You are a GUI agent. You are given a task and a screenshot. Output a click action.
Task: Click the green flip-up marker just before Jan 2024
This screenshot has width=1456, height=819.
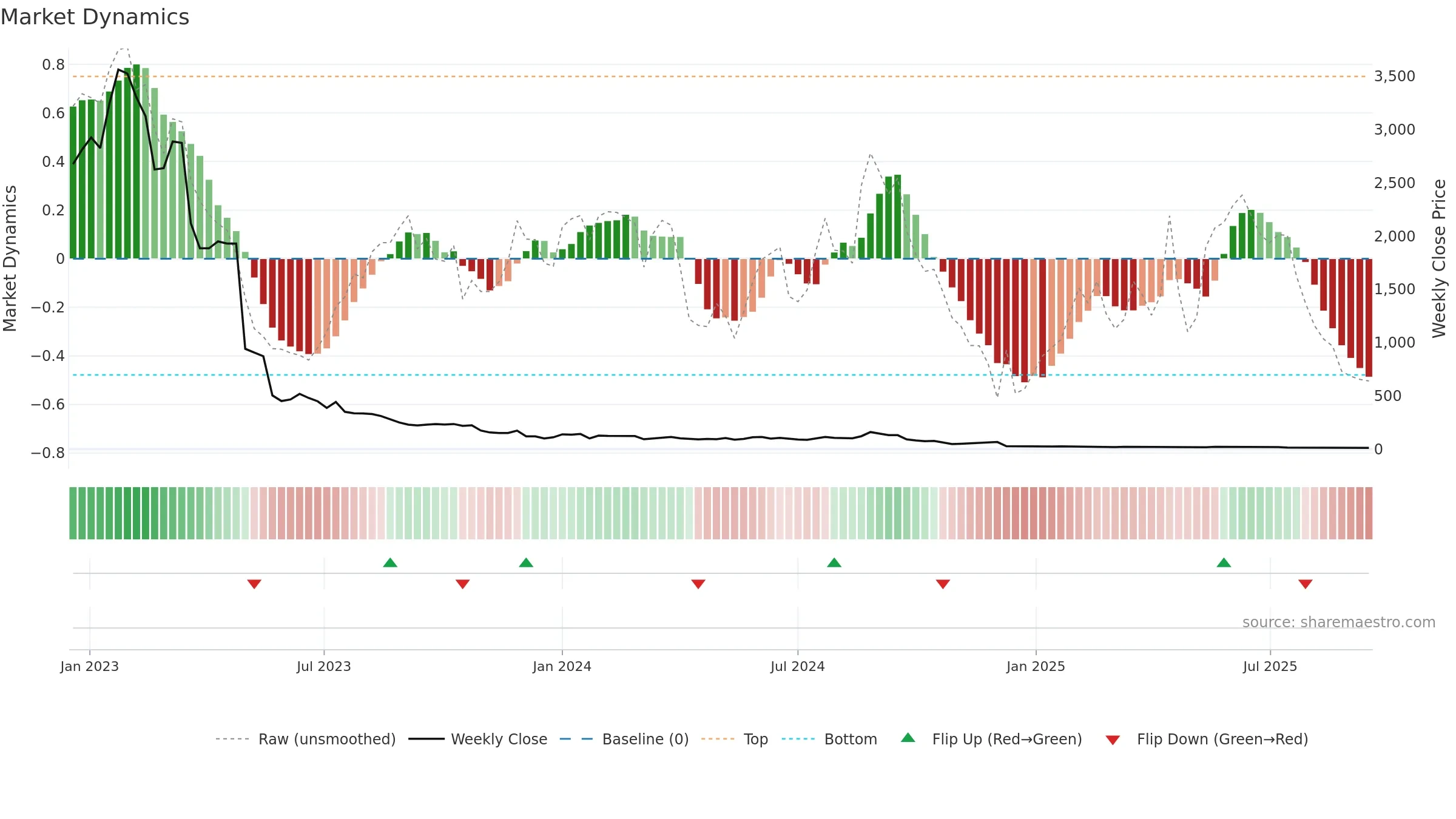tap(526, 562)
